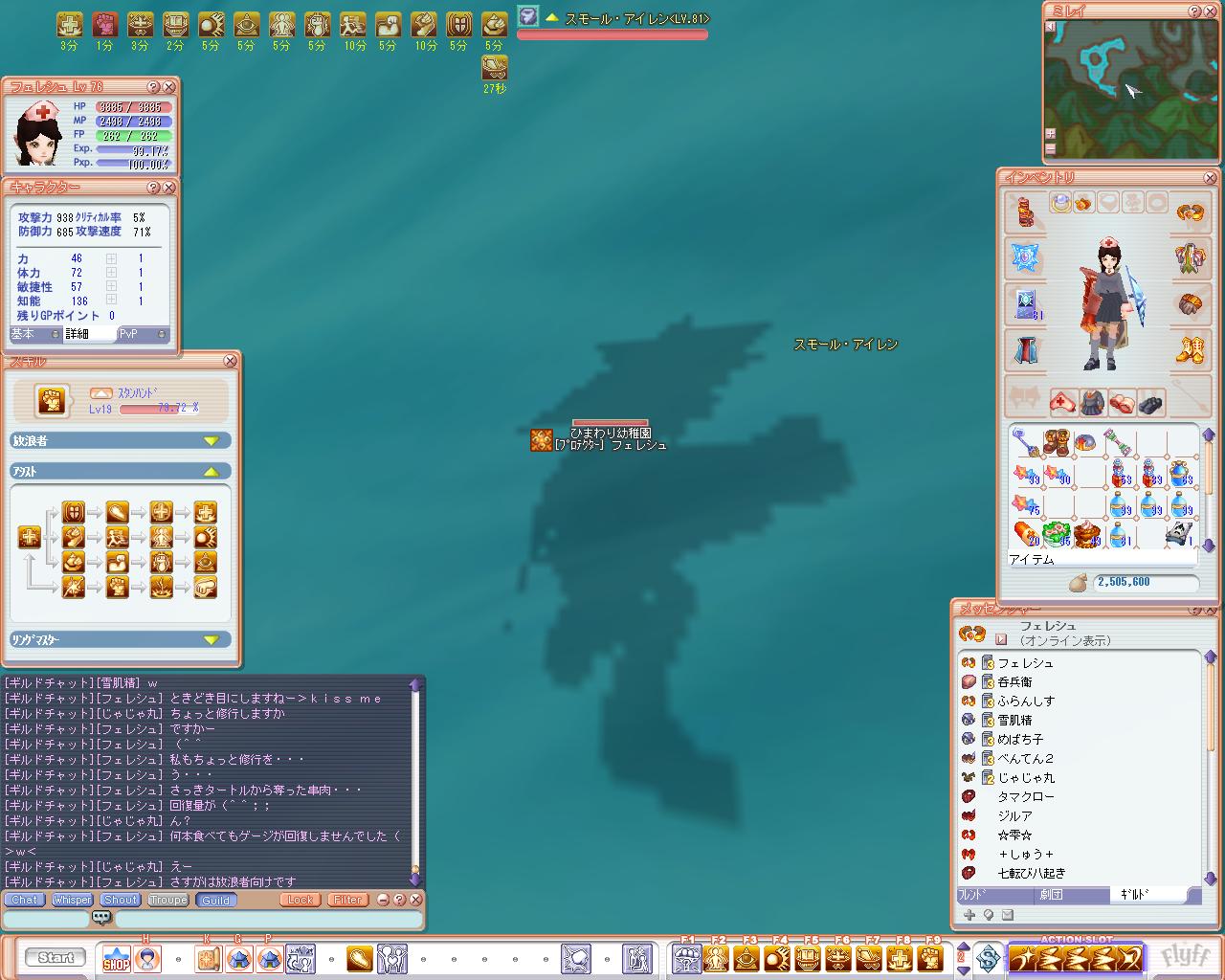Collapse the アシスト skill section
This screenshot has height=980, width=1225.
click(121, 471)
